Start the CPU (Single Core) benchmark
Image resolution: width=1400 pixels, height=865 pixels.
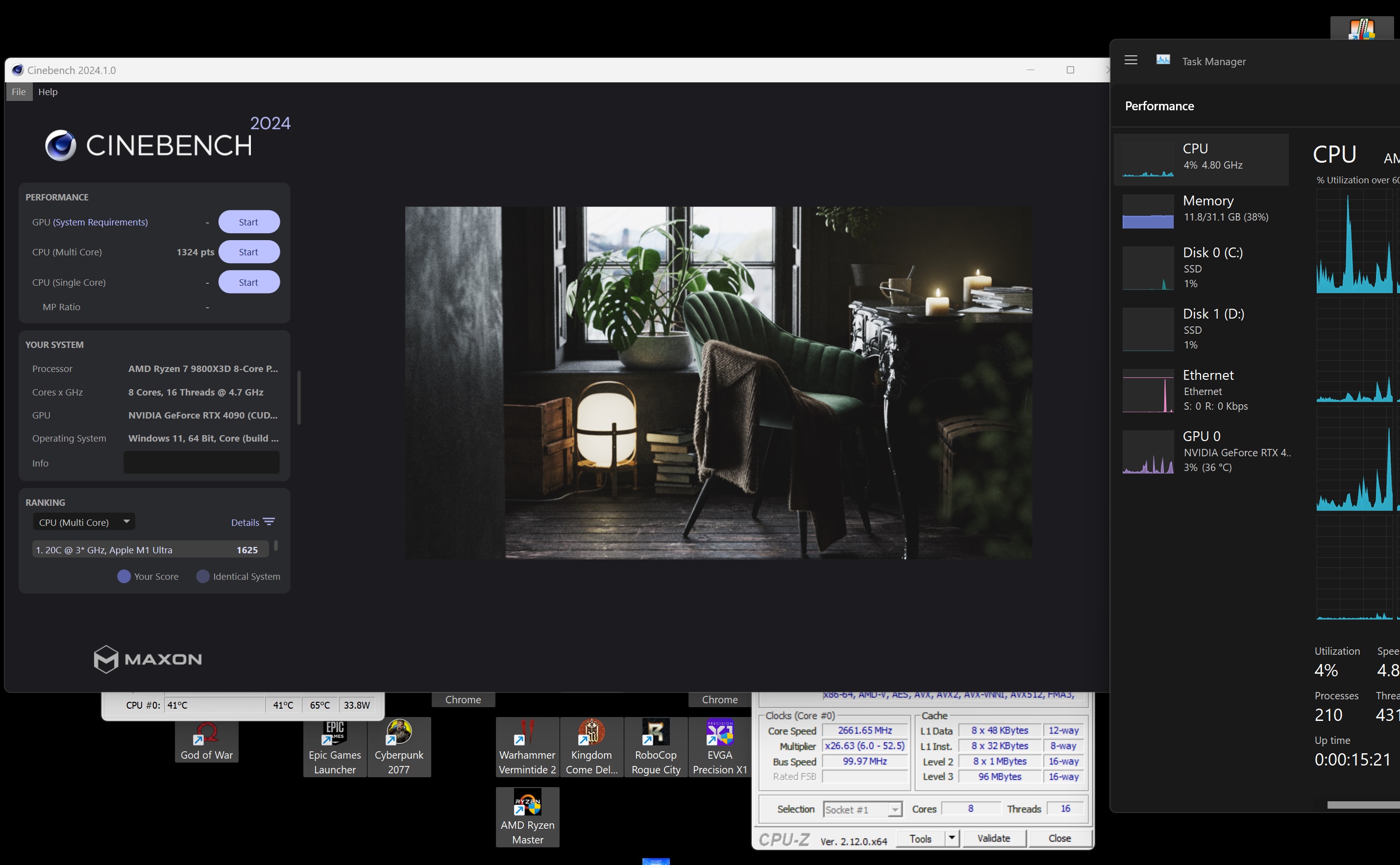[x=249, y=282]
